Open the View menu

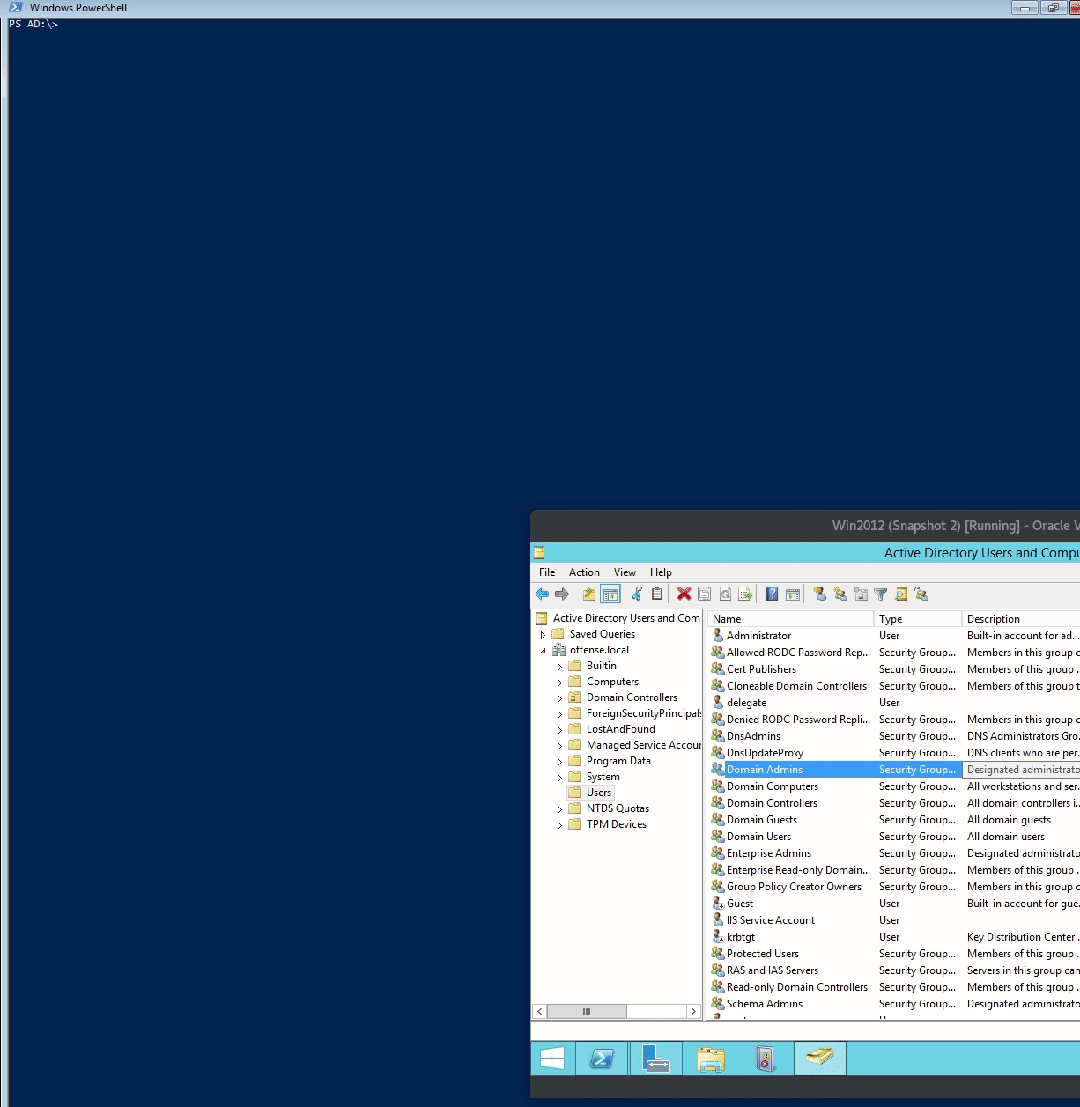tap(625, 573)
